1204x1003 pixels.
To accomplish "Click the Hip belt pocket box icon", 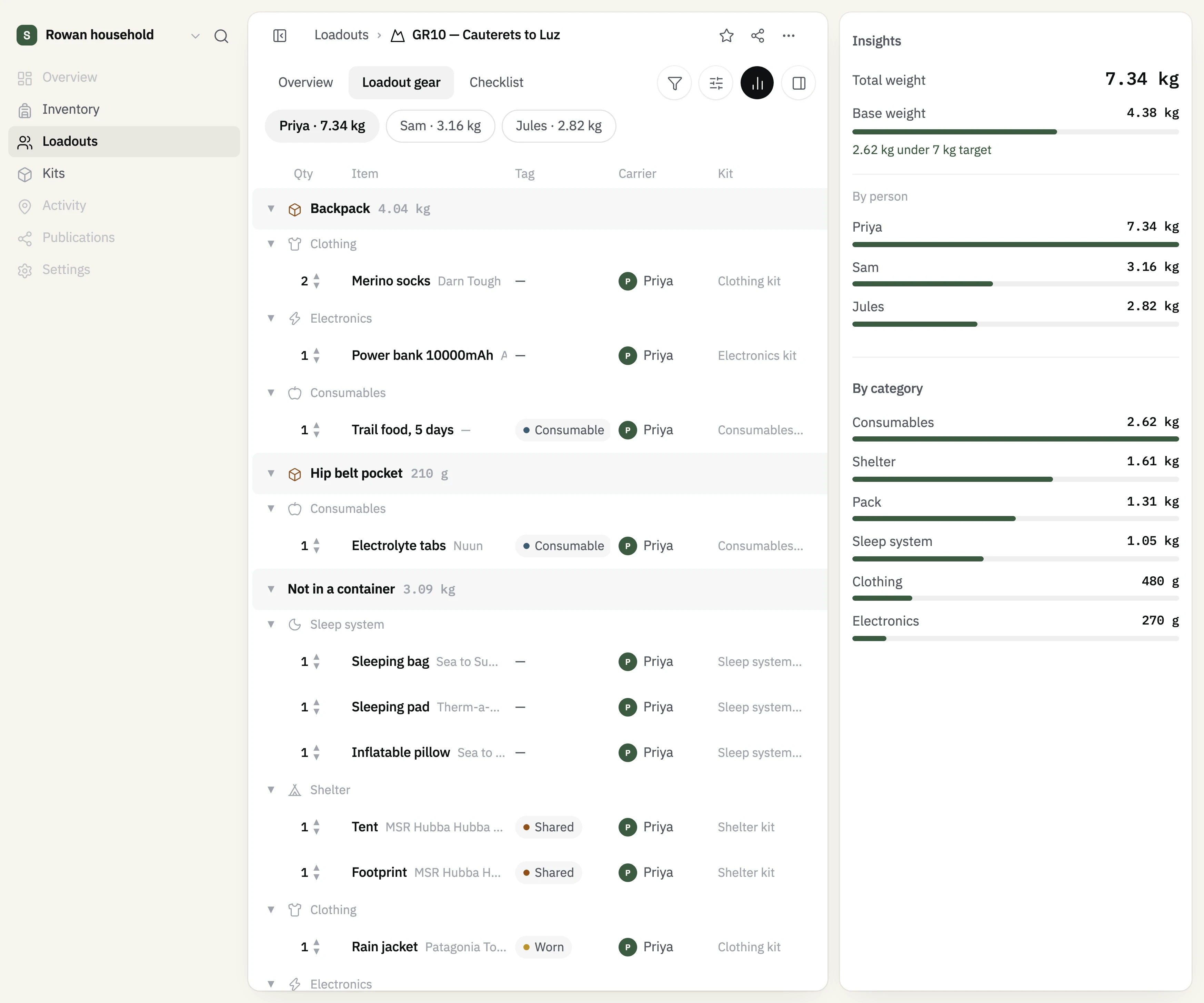I will (x=295, y=474).
